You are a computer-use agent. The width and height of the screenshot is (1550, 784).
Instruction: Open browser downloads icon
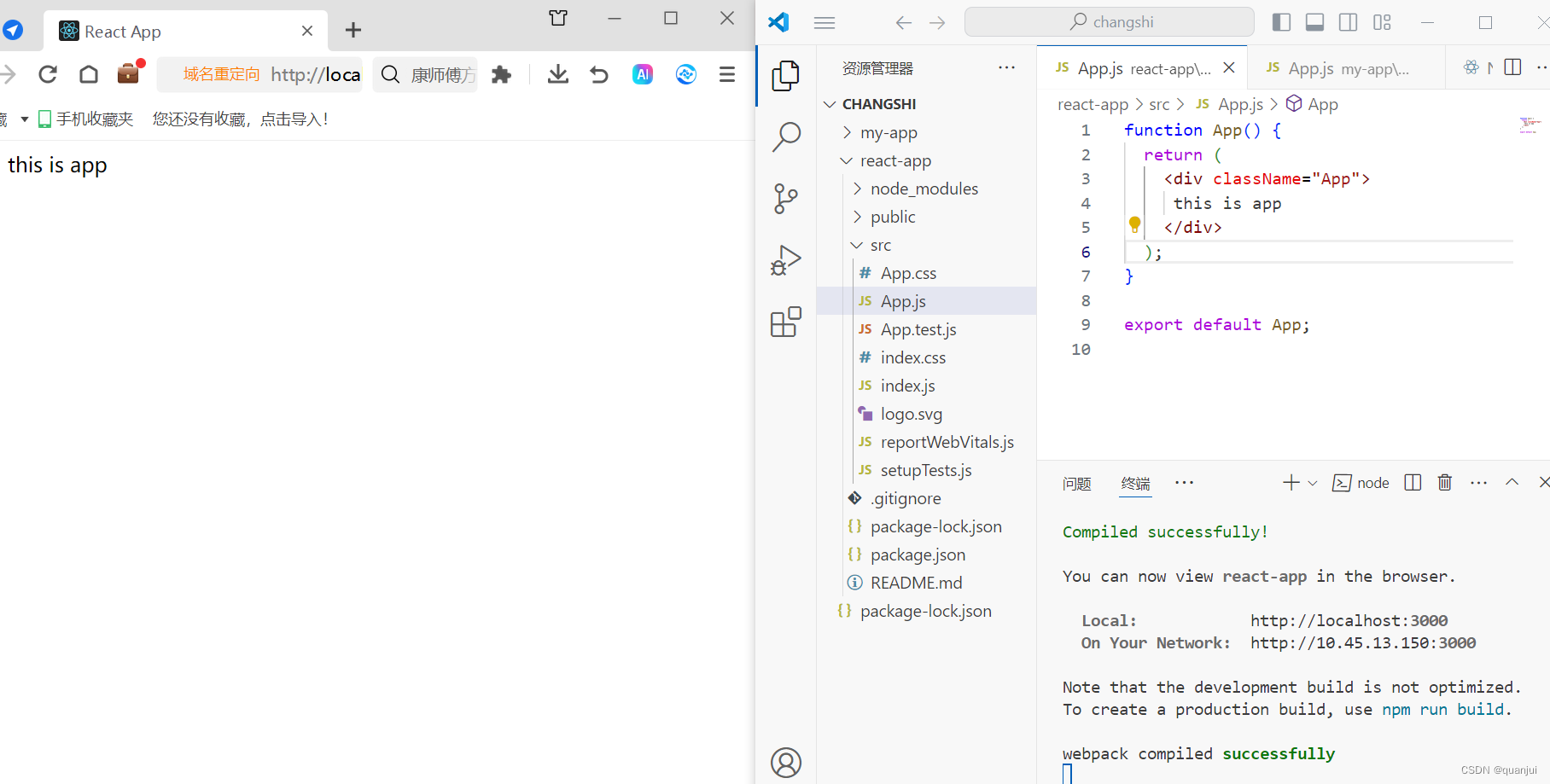(558, 74)
